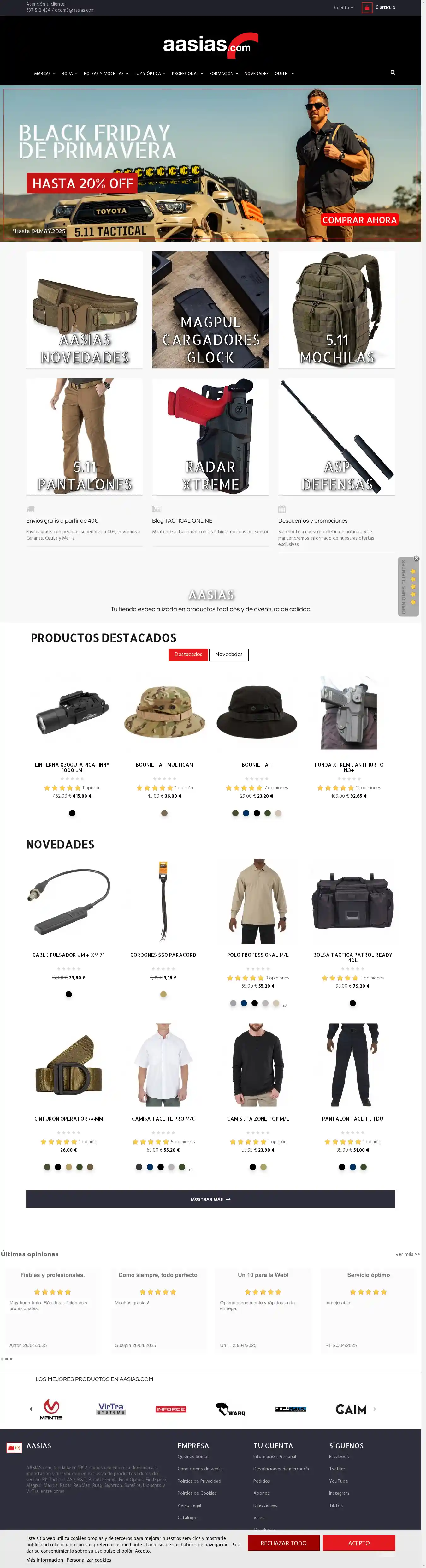Click the aasias.com header logo
The width and height of the screenshot is (426, 1568).
210,45
